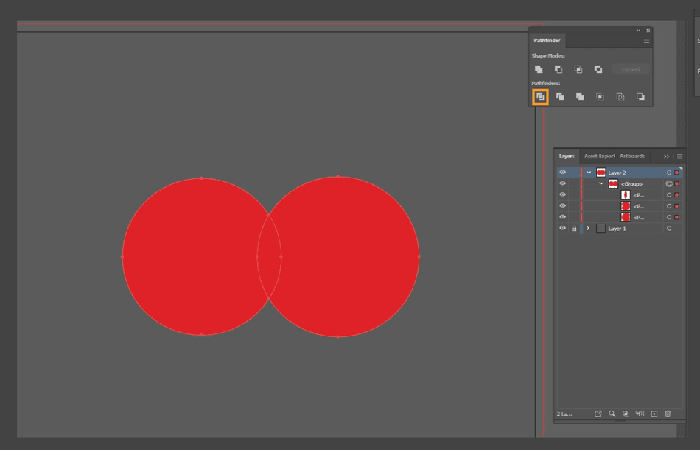Apply Exclude shape mode
The height and width of the screenshot is (450, 700).
point(598,70)
